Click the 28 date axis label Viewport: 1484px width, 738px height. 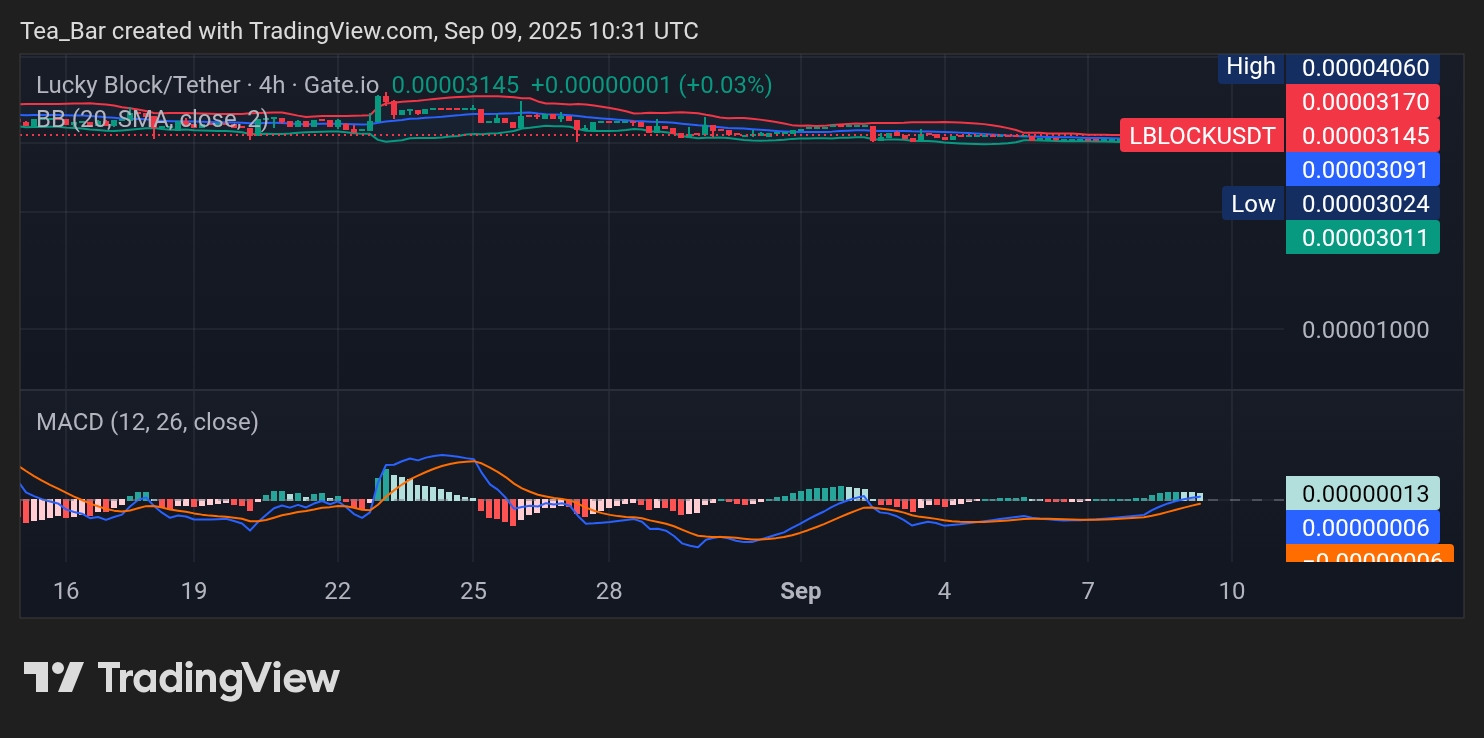pyautogui.click(x=609, y=591)
